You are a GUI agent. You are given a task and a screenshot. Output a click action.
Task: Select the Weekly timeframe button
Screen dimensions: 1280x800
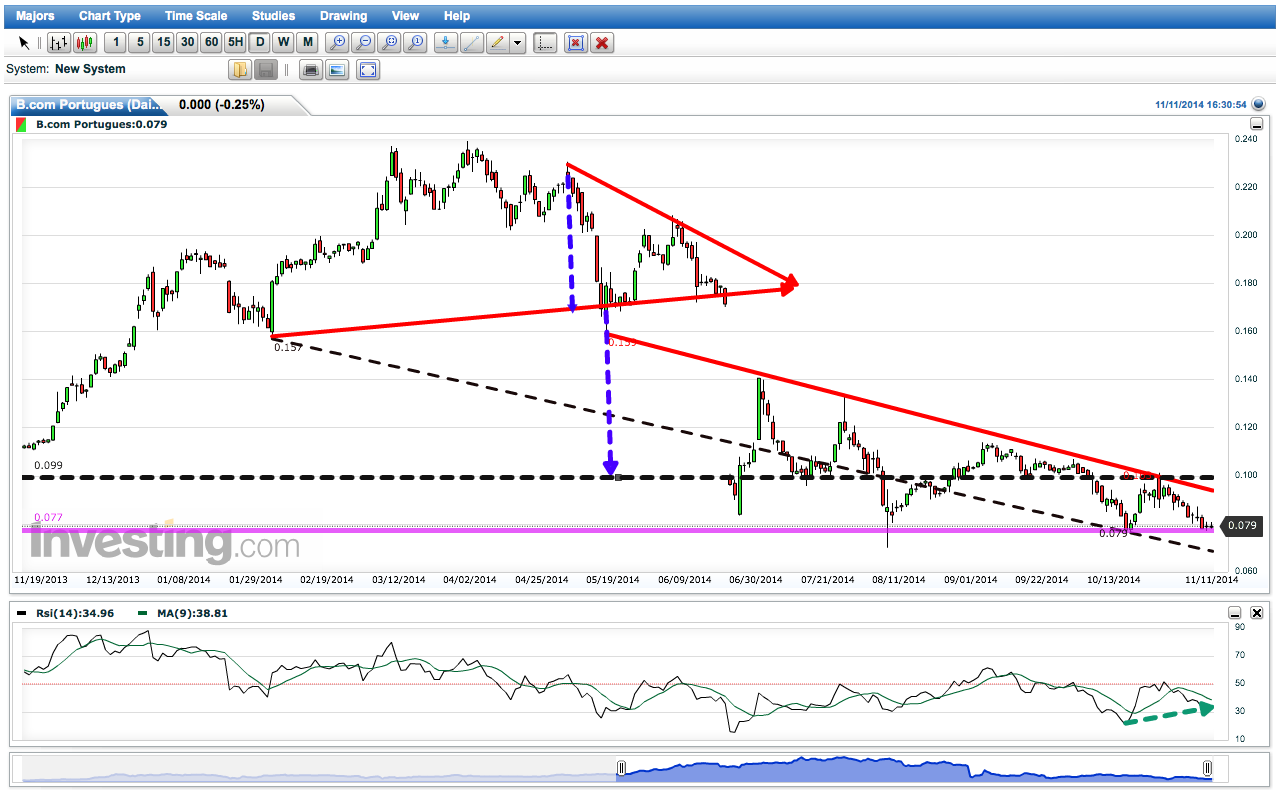[x=284, y=43]
